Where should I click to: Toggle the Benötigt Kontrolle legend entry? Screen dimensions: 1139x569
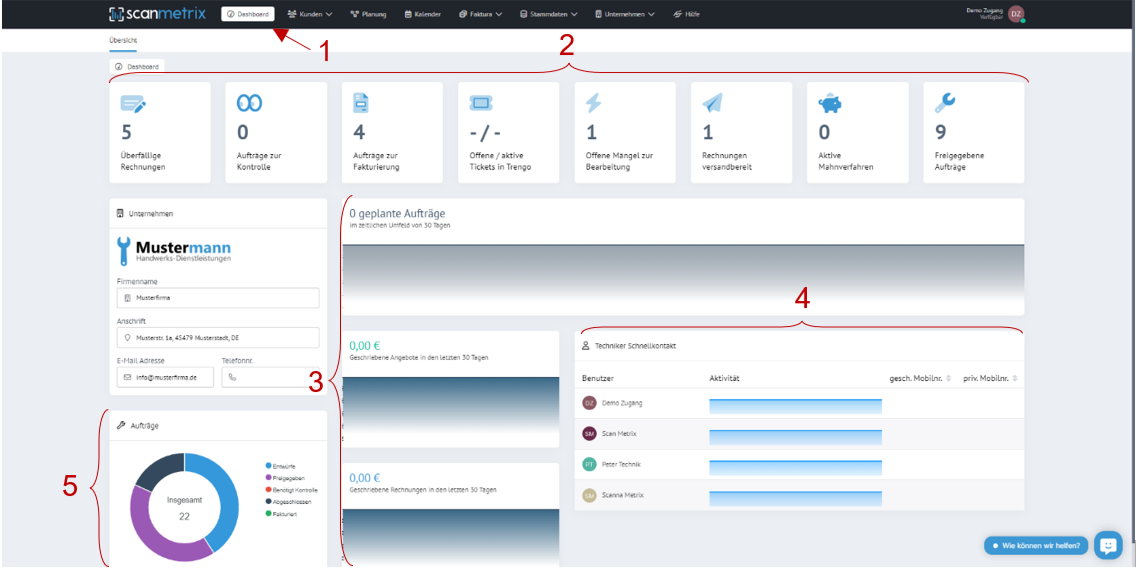291,490
